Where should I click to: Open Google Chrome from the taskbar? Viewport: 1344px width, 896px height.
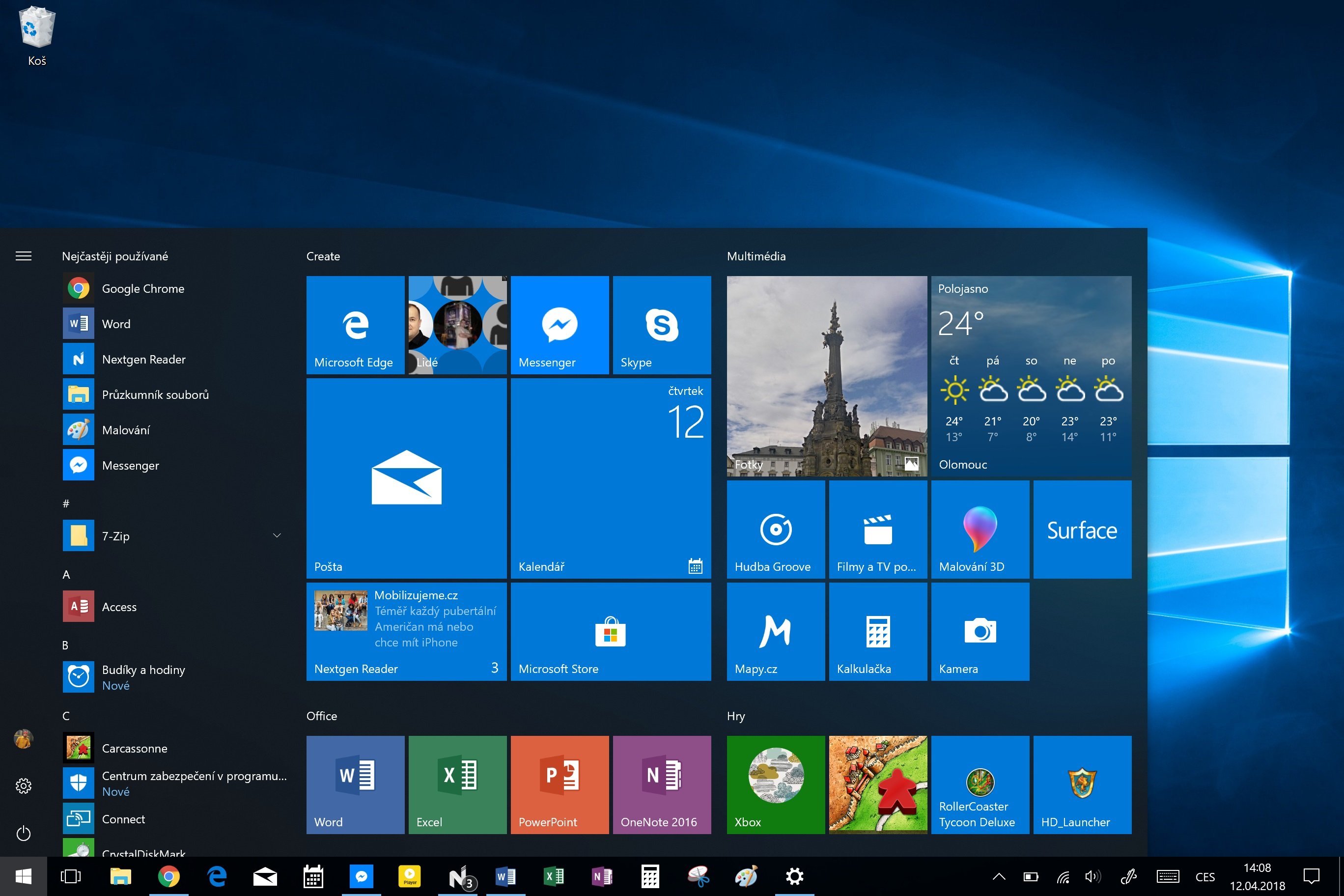tap(168, 876)
